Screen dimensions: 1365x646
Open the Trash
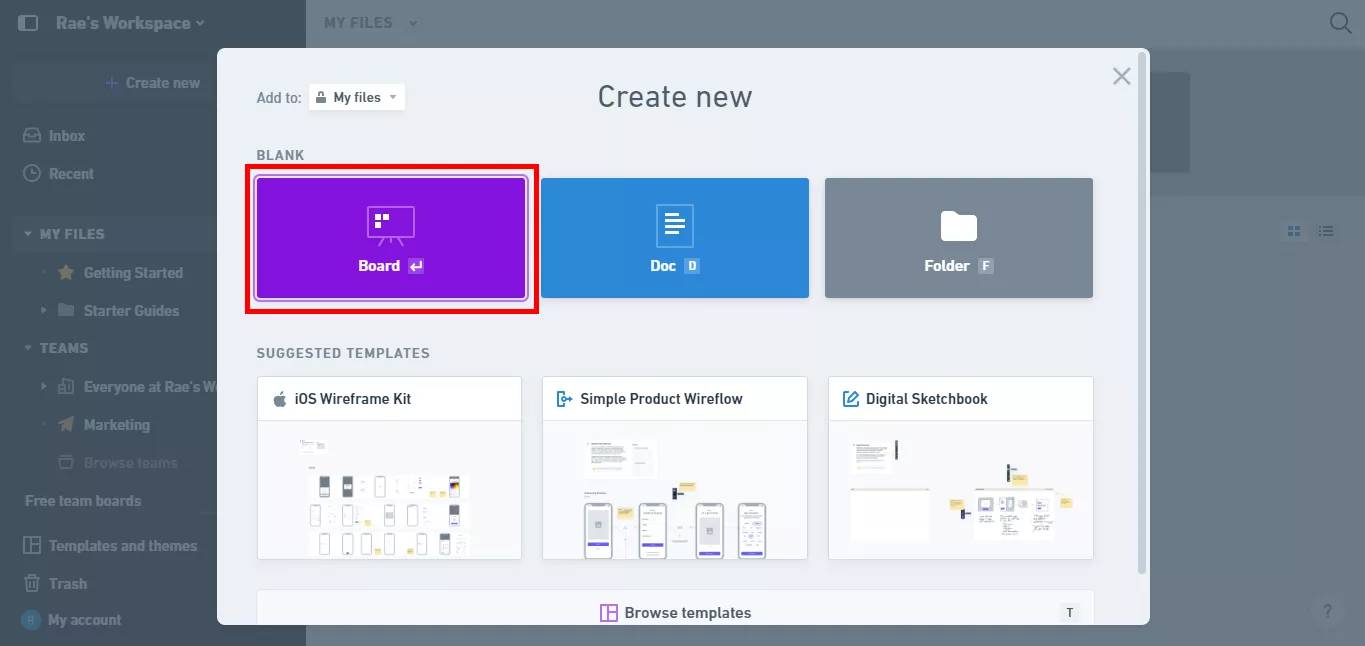point(67,584)
